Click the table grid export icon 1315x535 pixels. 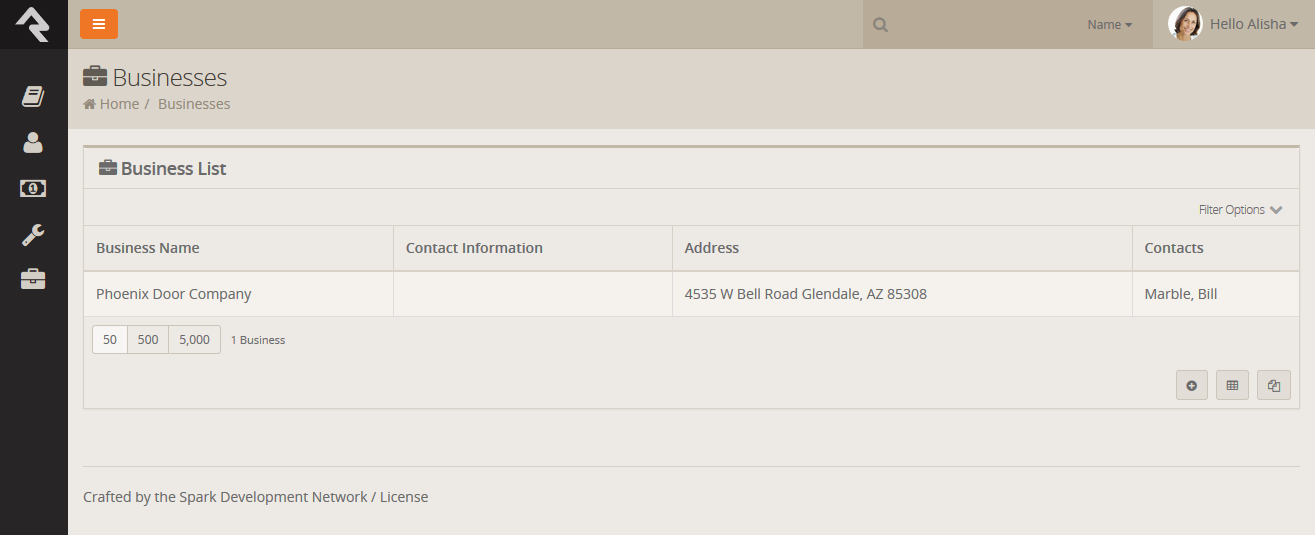[x=1232, y=385]
